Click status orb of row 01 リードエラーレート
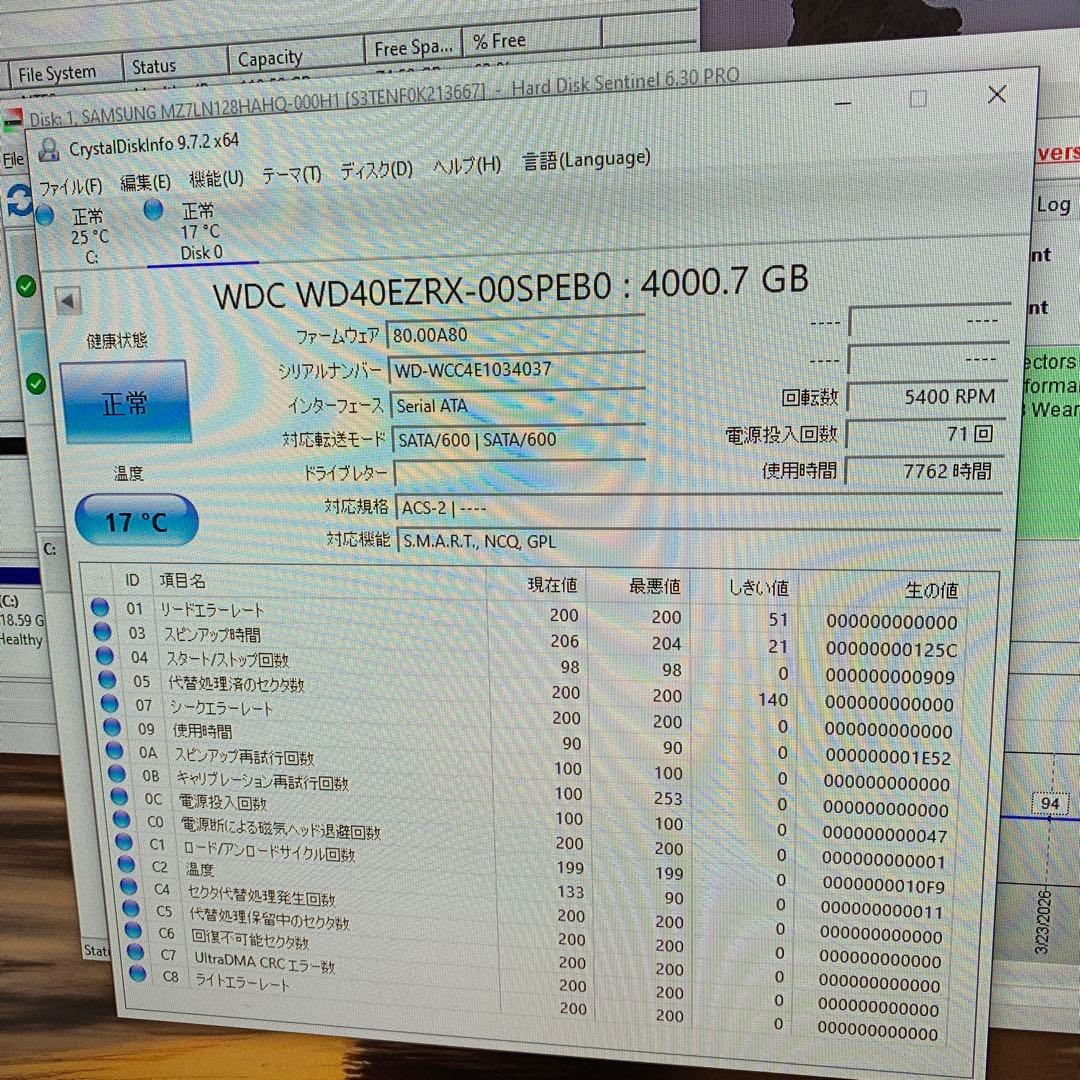 [100, 607]
